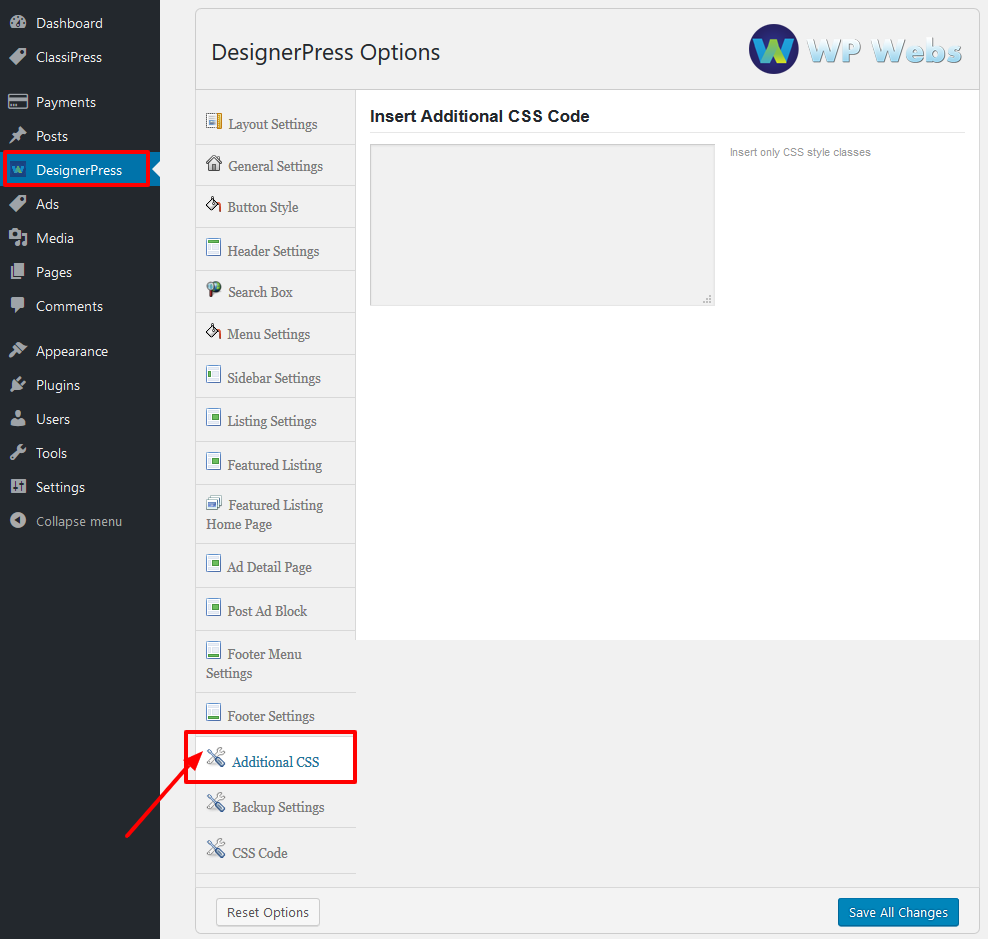Click the Backup Settings tools icon
This screenshot has height=939, width=988.
click(216, 803)
